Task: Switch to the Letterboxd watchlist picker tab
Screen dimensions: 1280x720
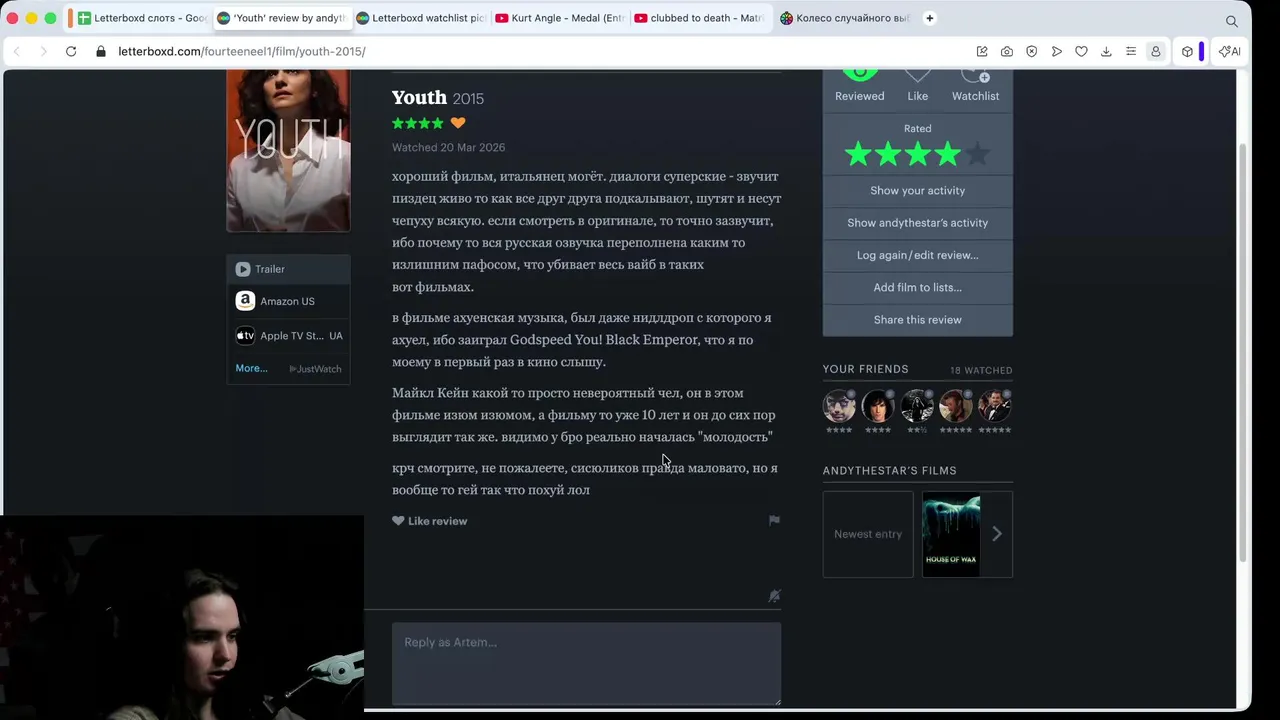Action: click(421, 18)
